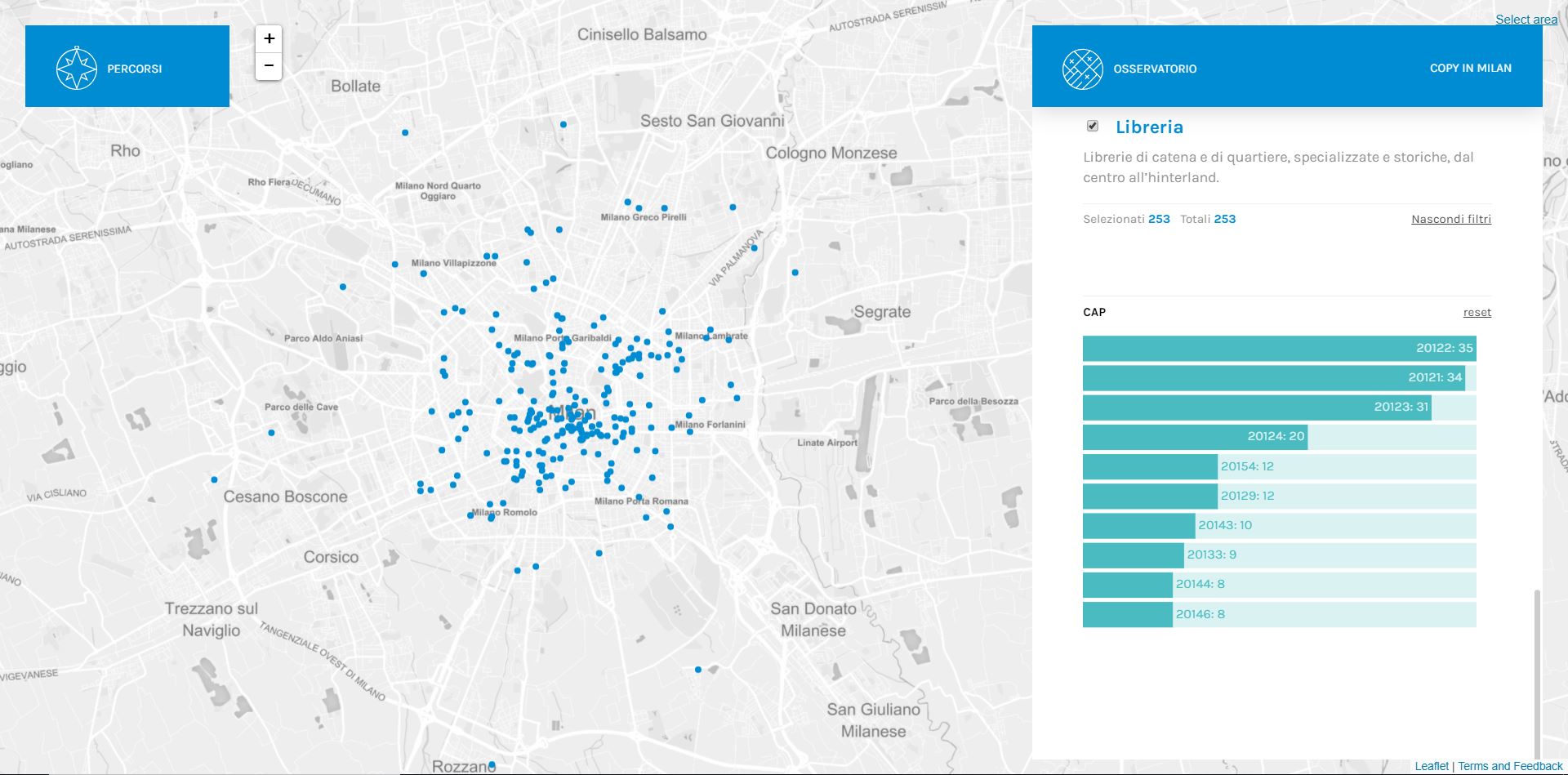The width and height of the screenshot is (1568, 775).
Task: Filter by CAP bar 20123: 31
Action: click(1279, 408)
